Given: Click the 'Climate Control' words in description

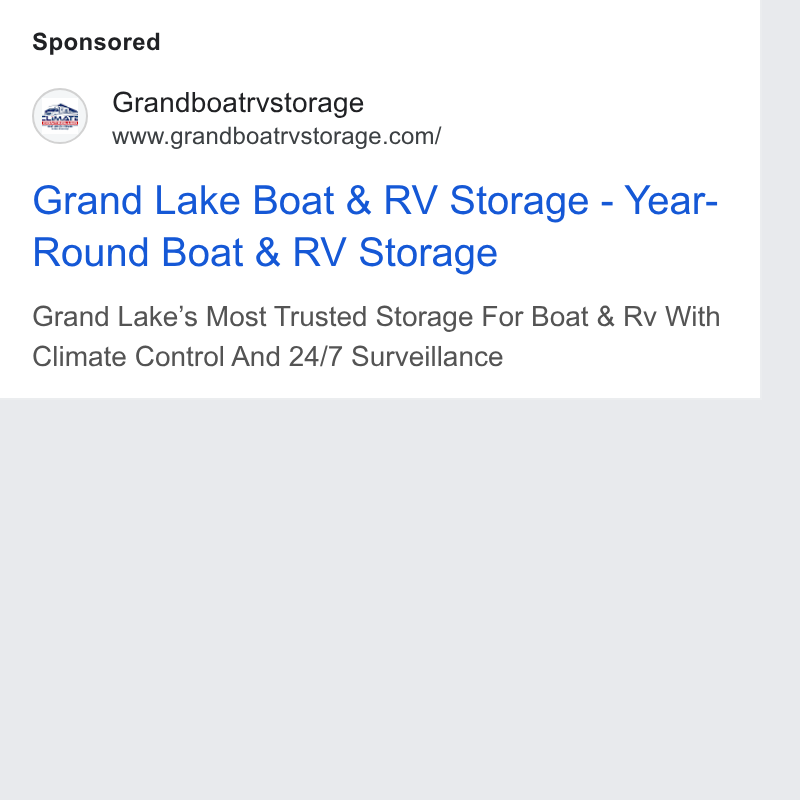Looking at the screenshot, I should coord(129,356).
